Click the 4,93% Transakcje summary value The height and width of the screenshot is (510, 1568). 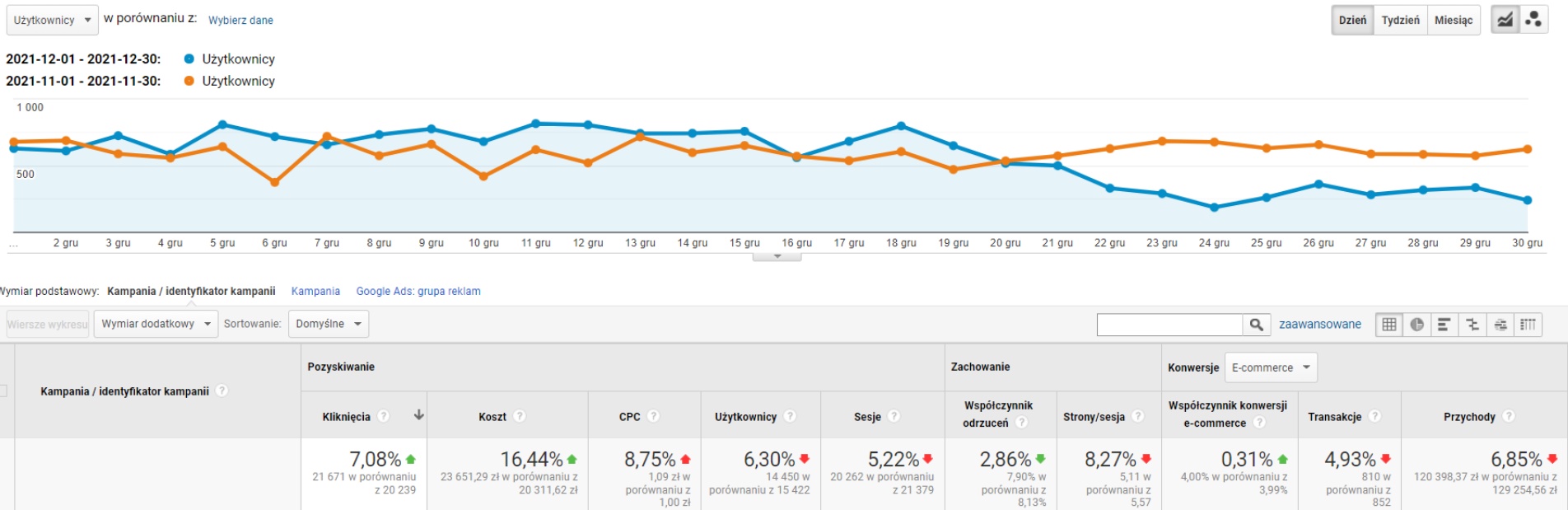[1351, 459]
